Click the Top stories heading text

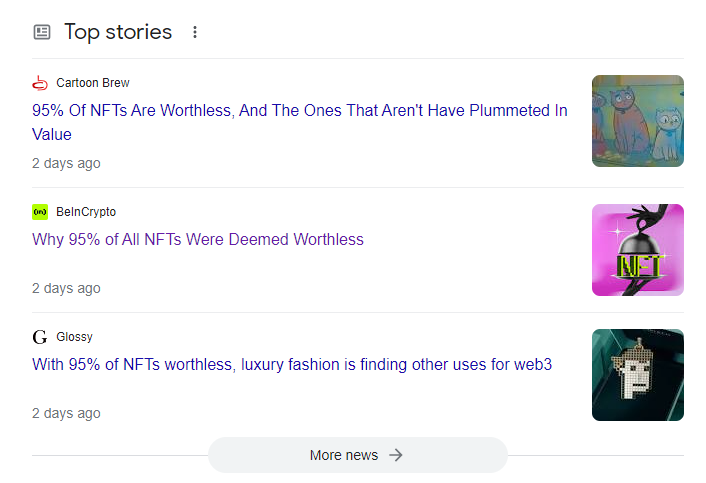[x=118, y=32]
